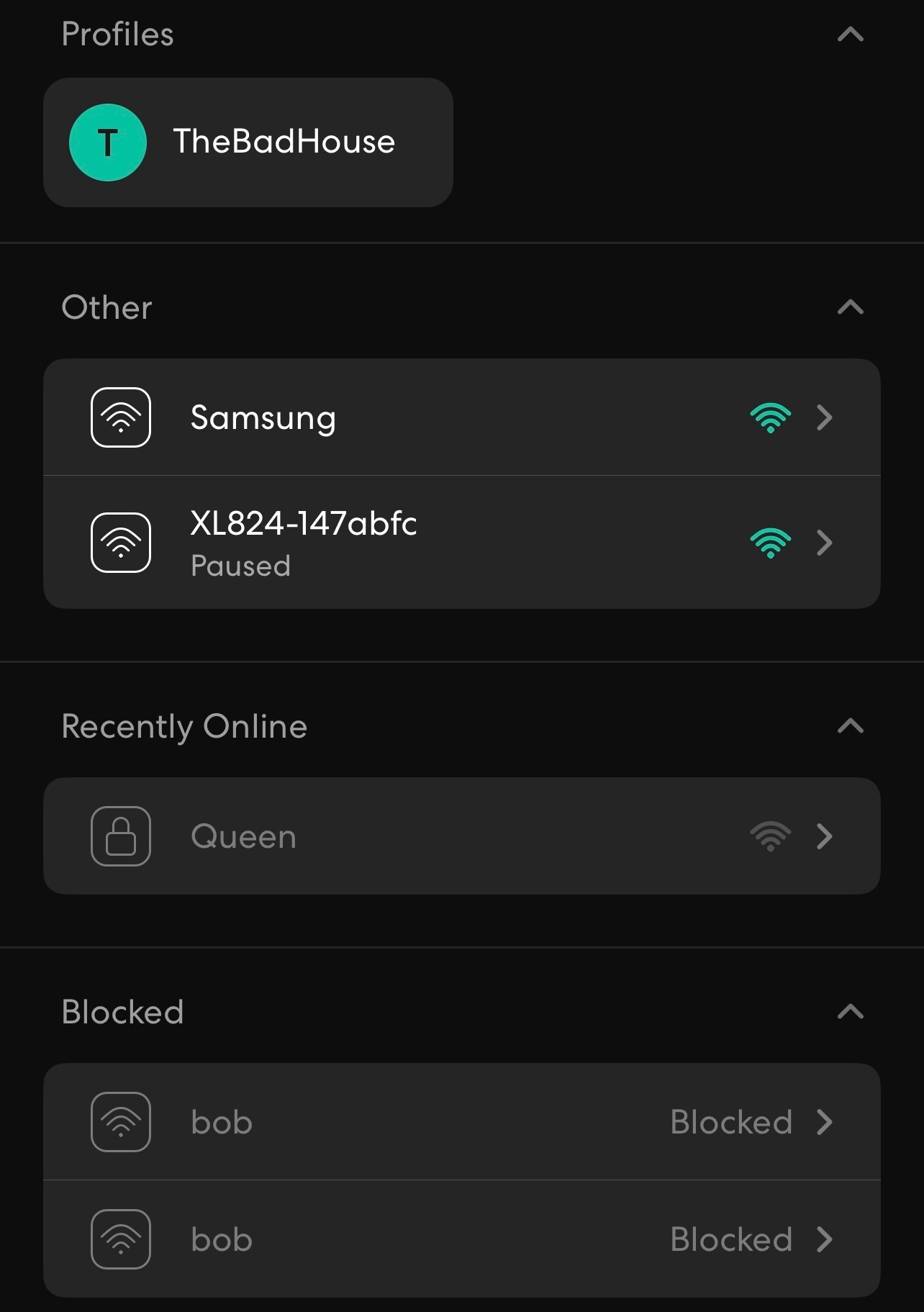924x1312 pixels.
Task: Open the TheBadHouse profile card
Action: point(248,142)
